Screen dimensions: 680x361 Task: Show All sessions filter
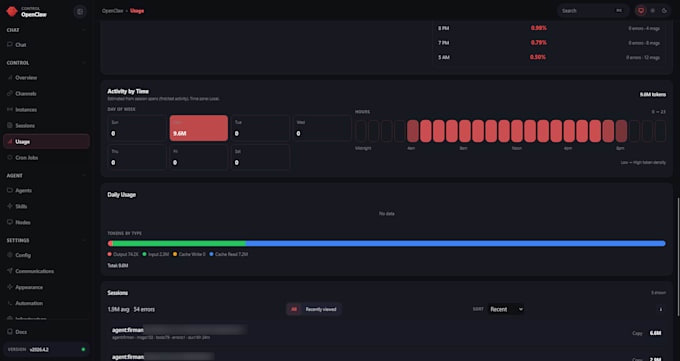294,309
